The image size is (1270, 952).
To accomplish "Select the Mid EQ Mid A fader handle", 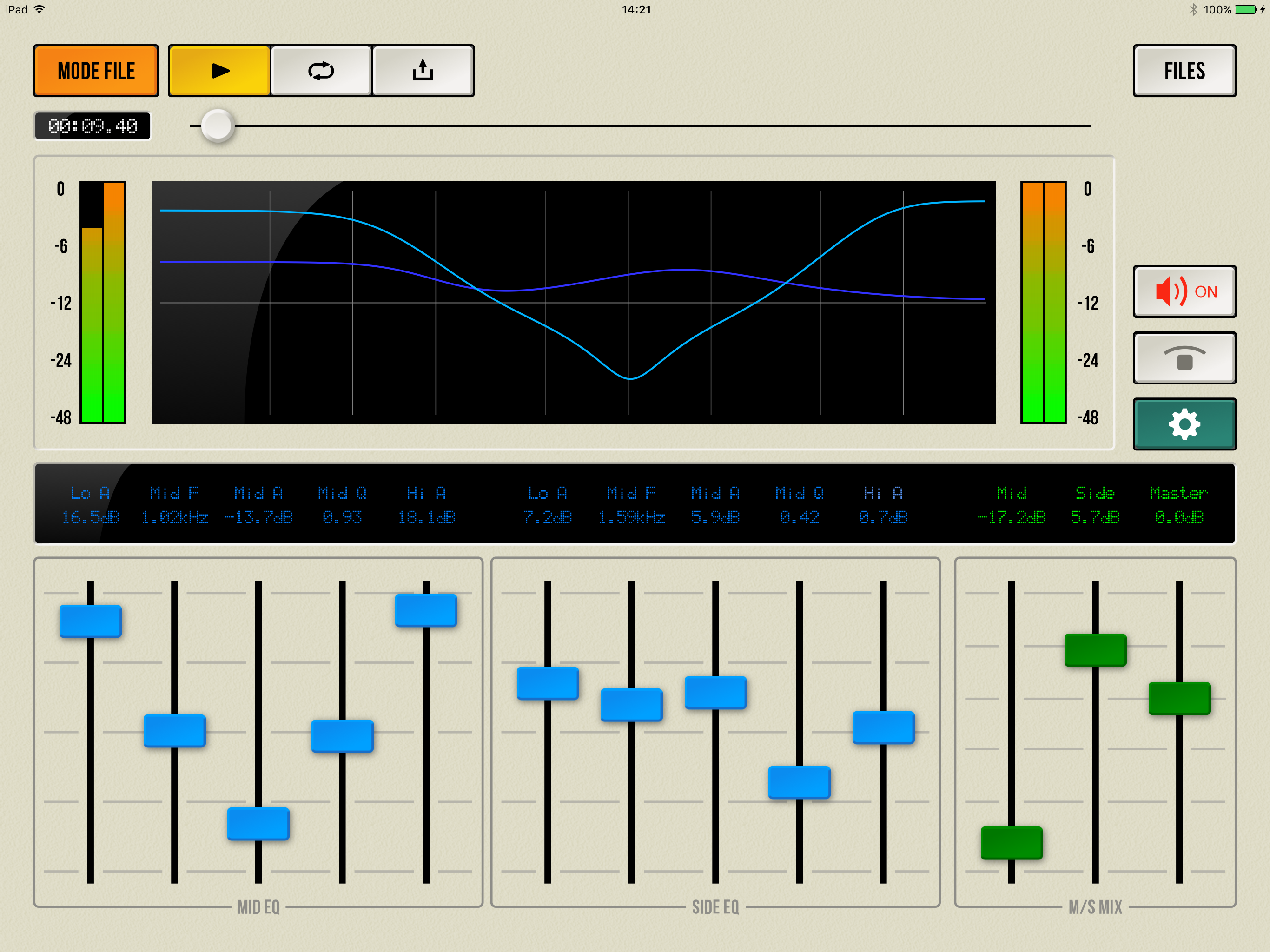I will coord(258,823).
